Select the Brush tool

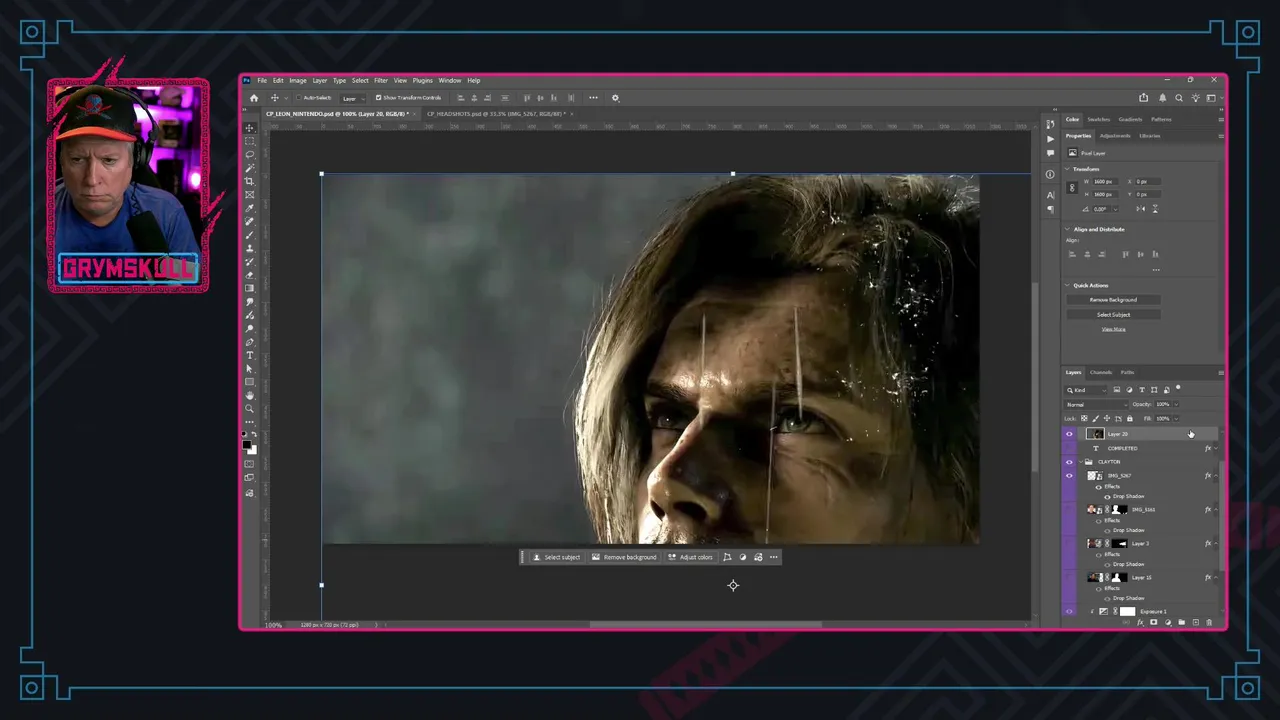pos(250,235)
